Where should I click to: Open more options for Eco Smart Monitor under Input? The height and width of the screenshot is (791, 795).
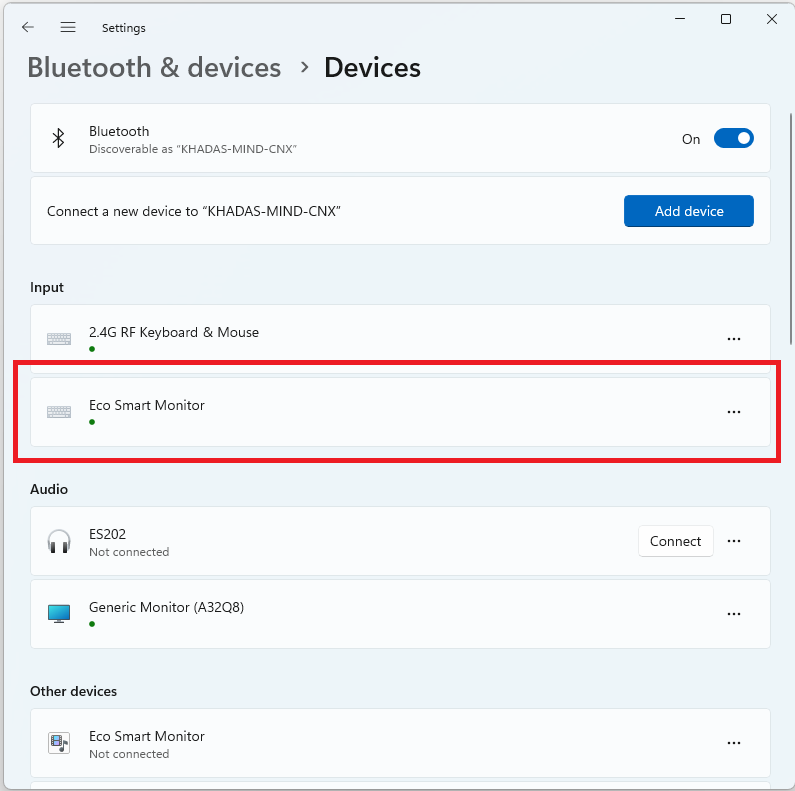pos(734,412)
